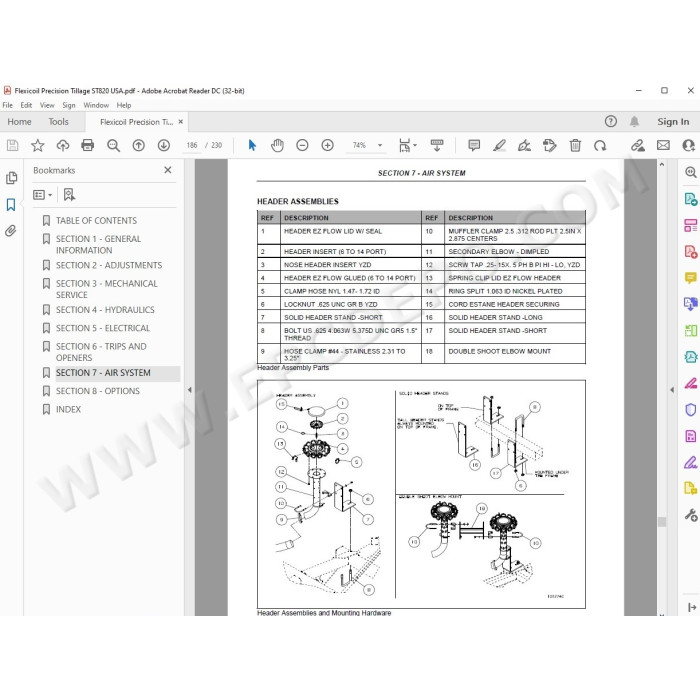
Task: Close the Flexicoil Precision document tab
Action: [x=181, y=122]
